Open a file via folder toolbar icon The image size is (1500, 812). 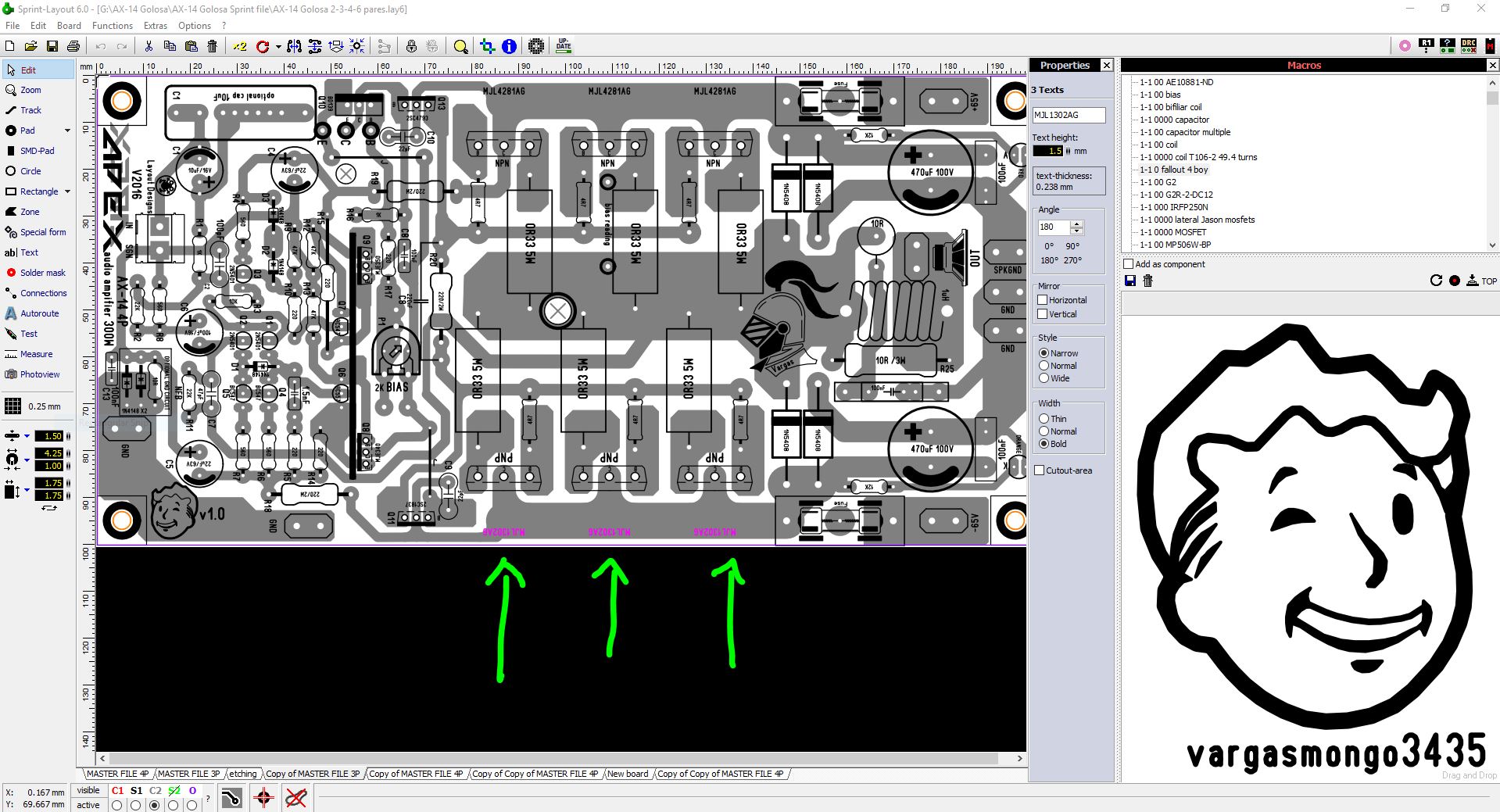(30, 46)
